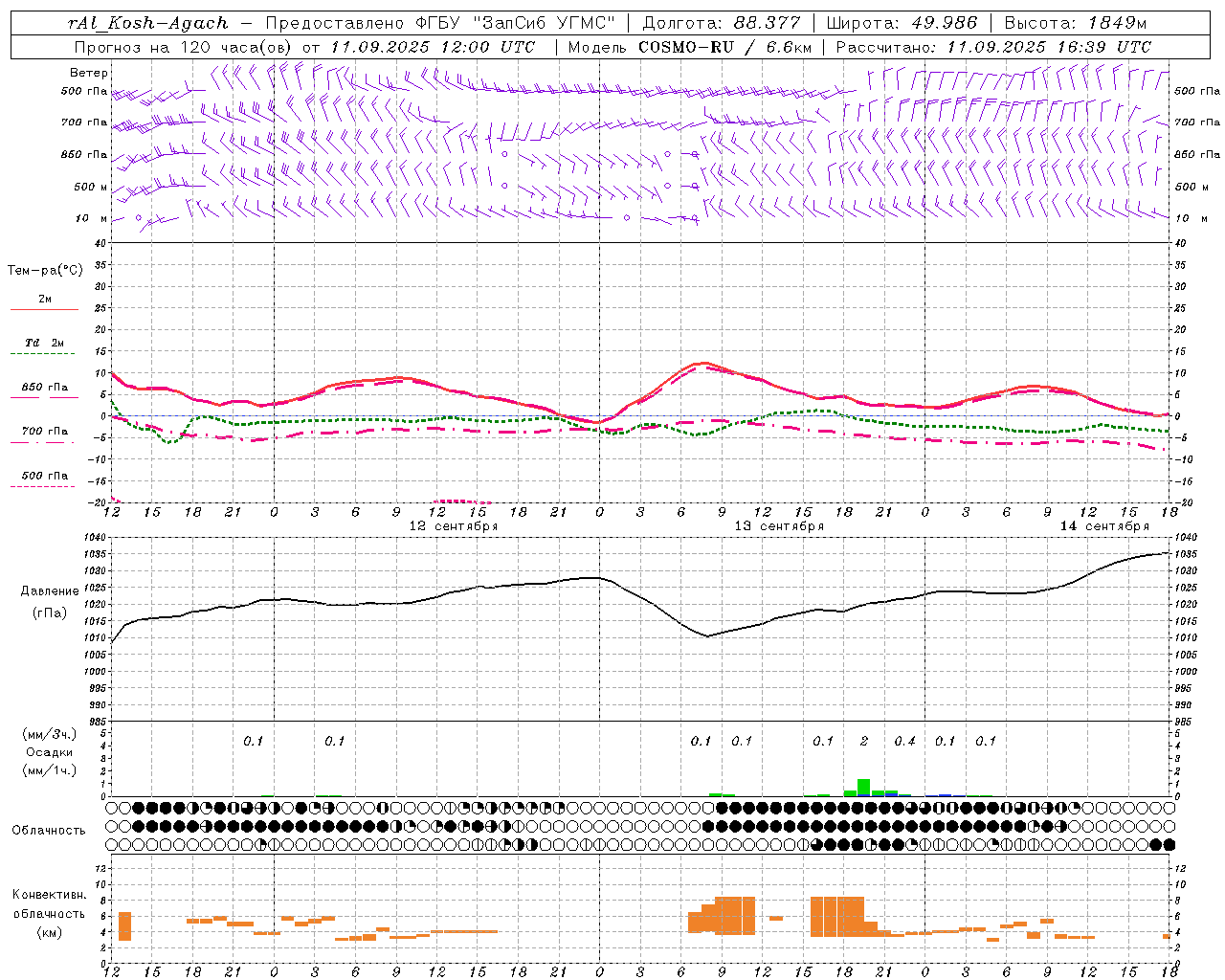Click the 12 сентября date label
Image resolution: width=1225 pixels, height=980 pixels.
point(454,526)
